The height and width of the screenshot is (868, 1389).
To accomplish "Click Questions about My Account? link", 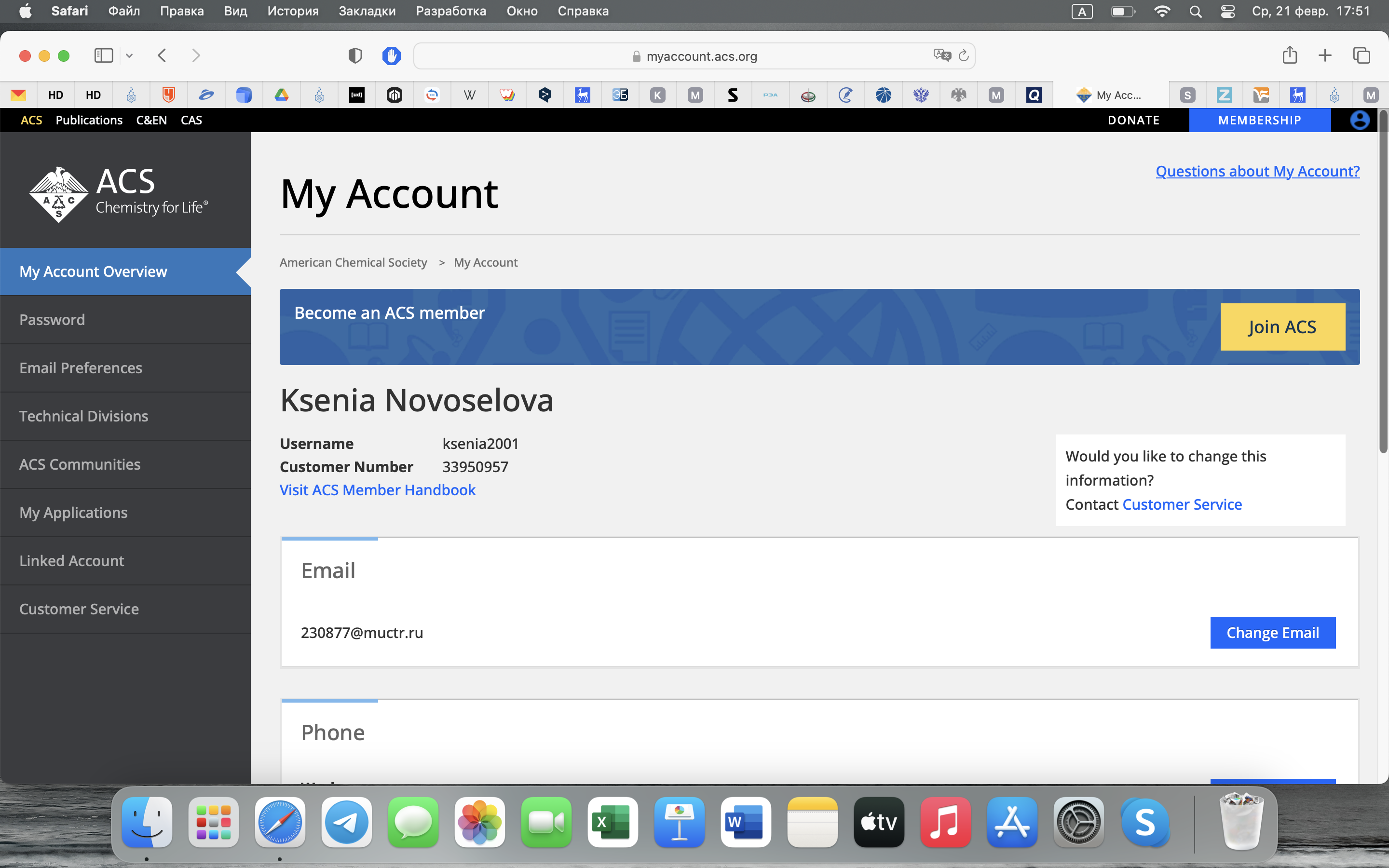I will [1257, 171].
